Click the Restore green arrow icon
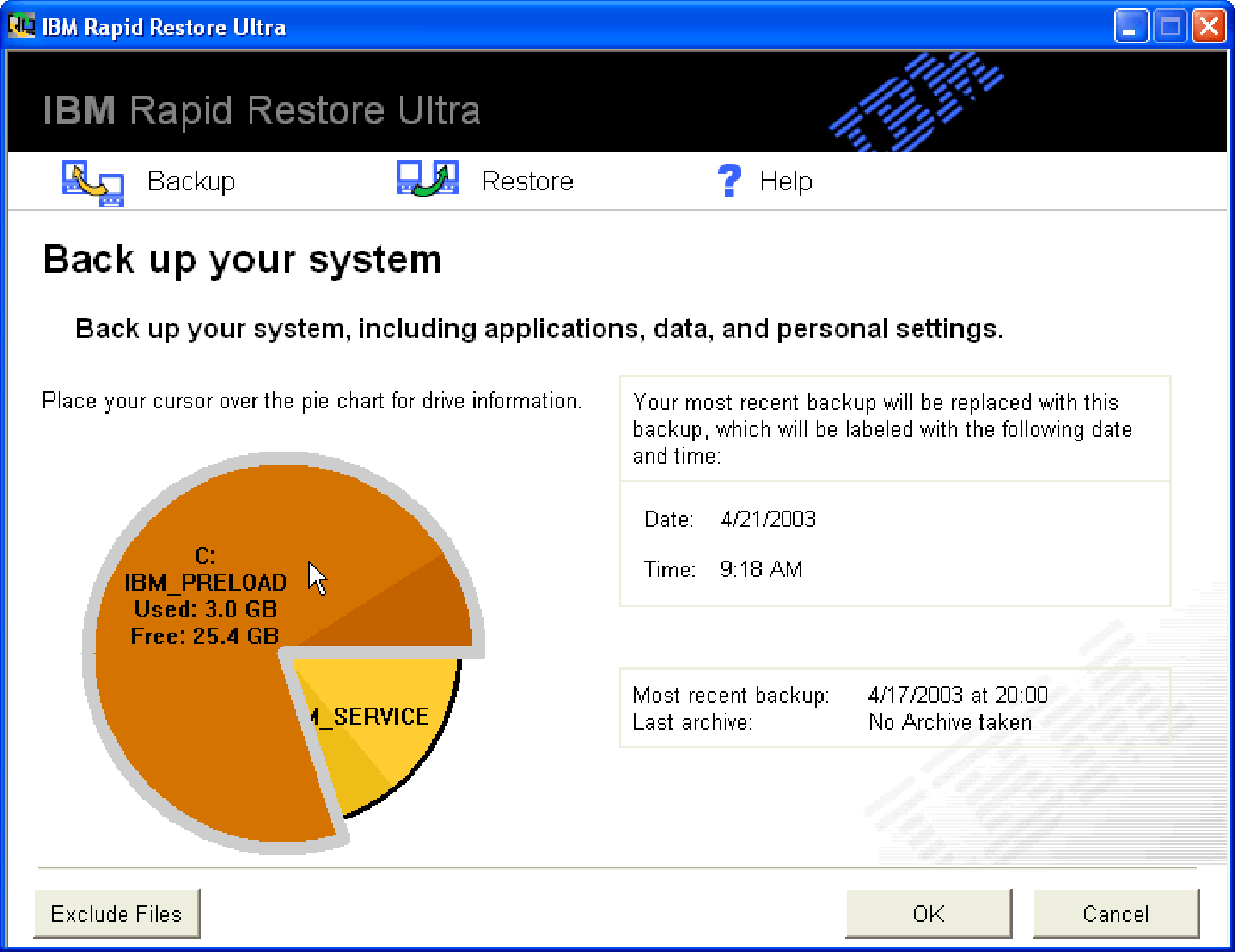This screenshot has height=952, width=1235. tap(427, 179)
